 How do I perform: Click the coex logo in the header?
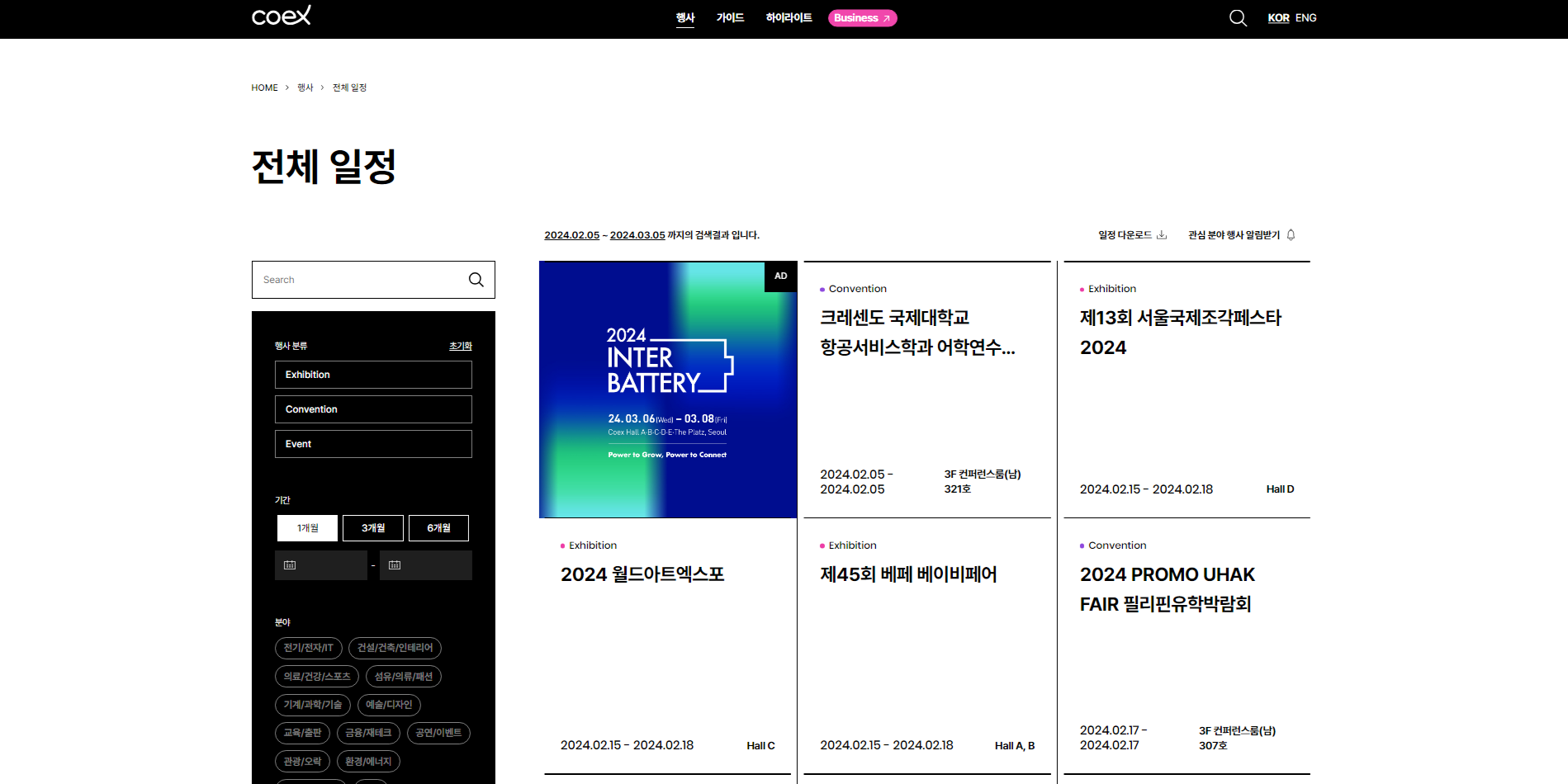point(282,16)
